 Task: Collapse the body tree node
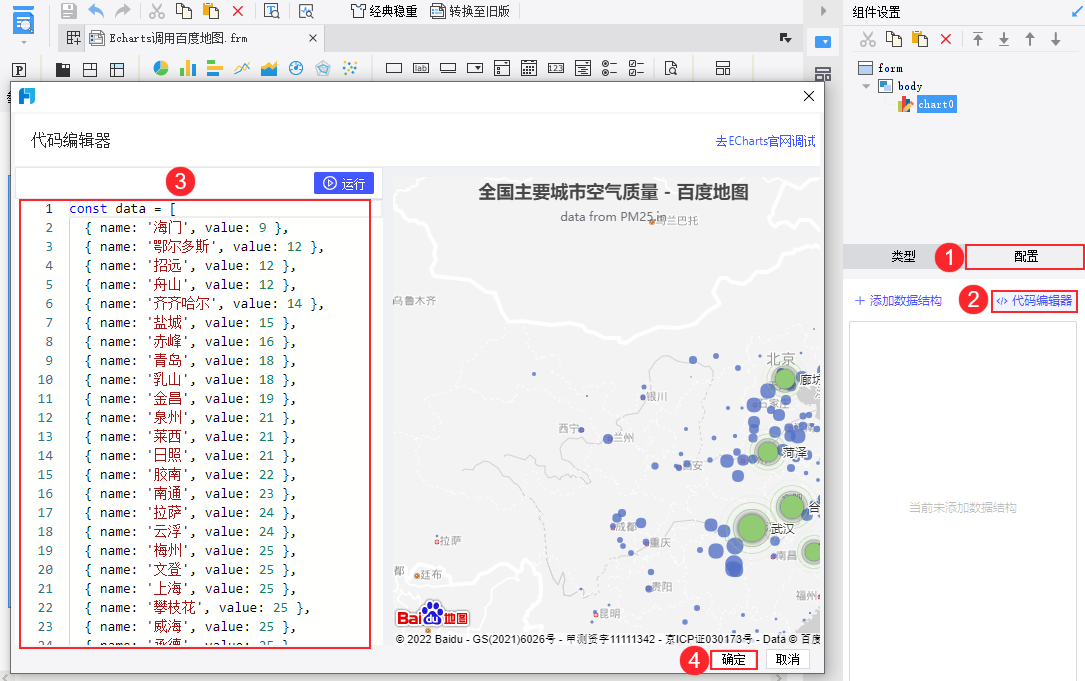pyautogui.click(x=866, y=86)
